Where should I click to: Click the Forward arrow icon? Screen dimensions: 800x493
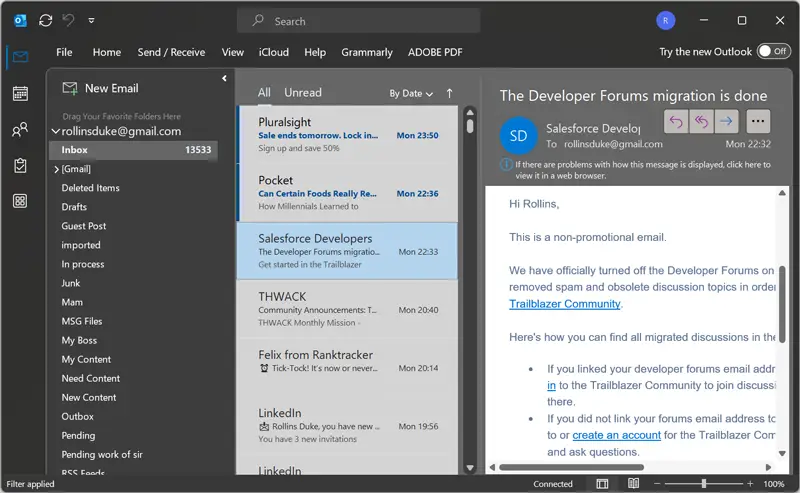726,121
